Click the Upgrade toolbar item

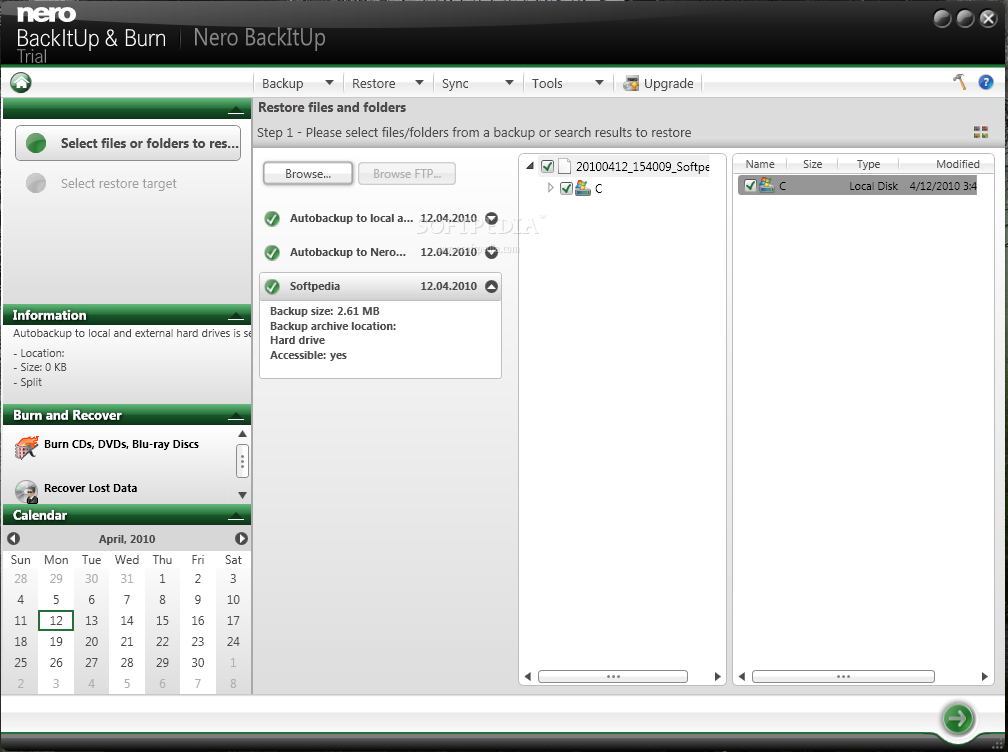tap(659, 83)
